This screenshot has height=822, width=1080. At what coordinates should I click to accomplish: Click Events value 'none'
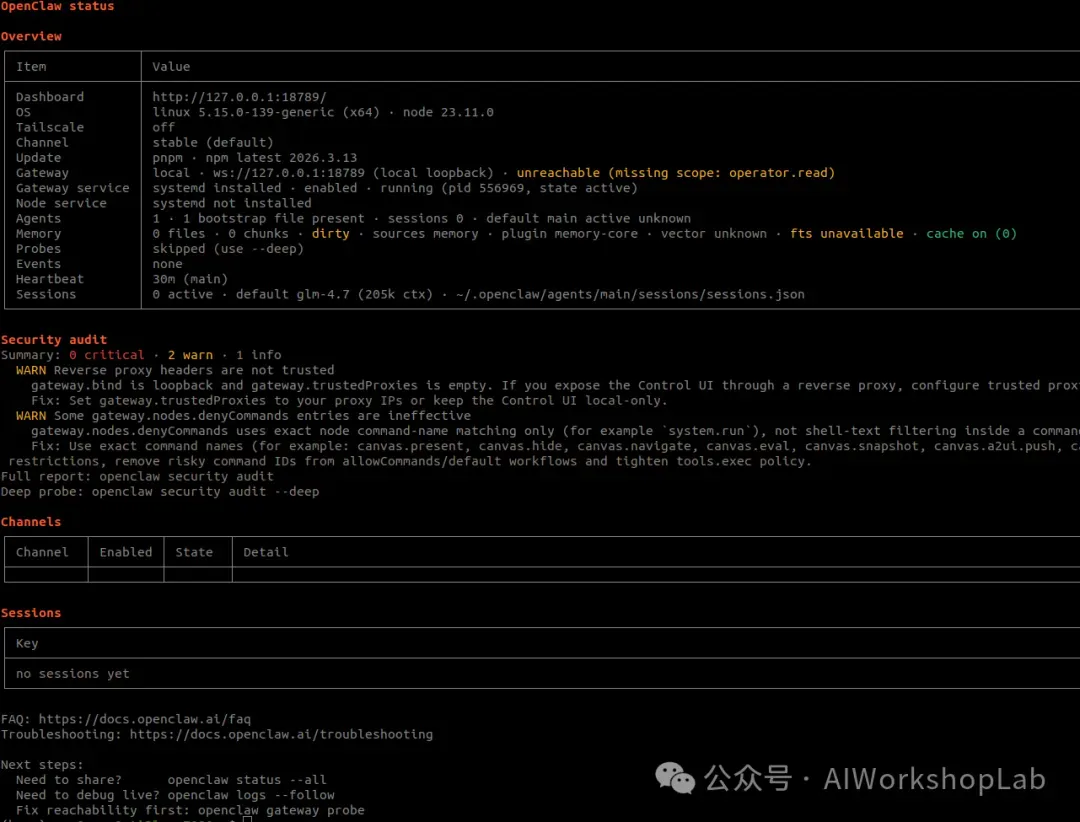(x=167, y=264)
